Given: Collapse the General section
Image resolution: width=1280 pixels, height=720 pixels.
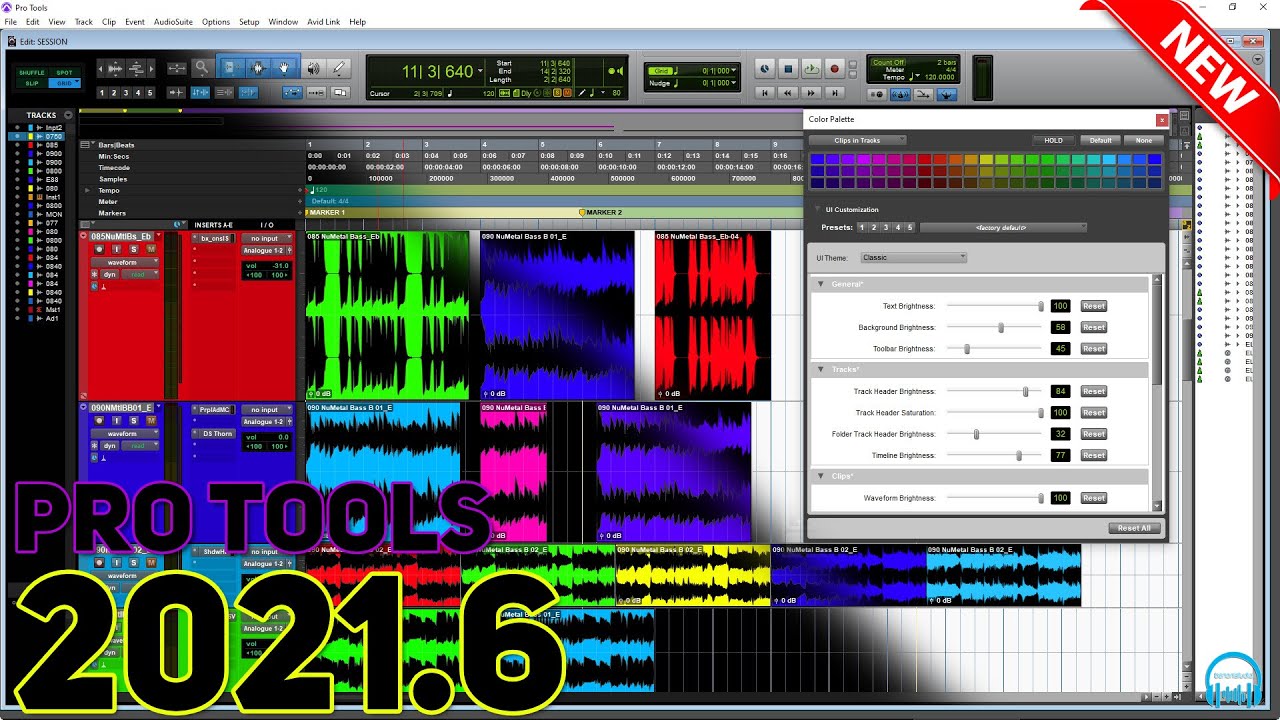Looking at the screenshot, I should (821, 284).
